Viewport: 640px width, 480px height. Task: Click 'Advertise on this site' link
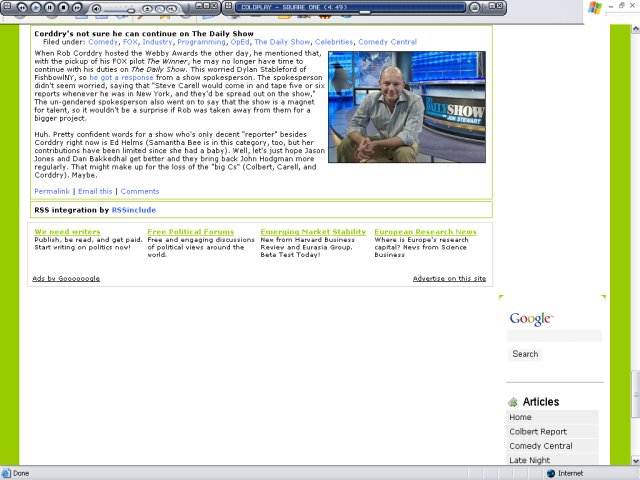click(449, 279)
